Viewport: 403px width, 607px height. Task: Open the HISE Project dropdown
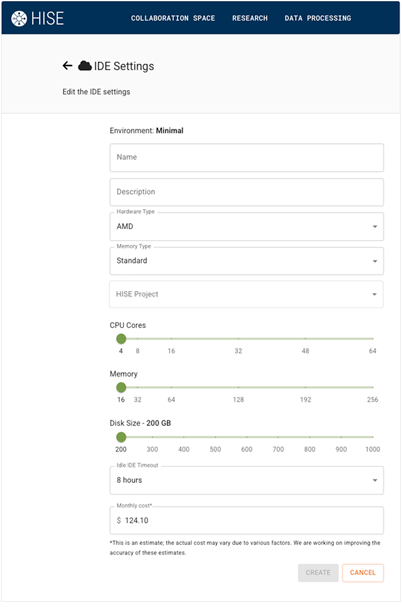[x=247, y=295]
